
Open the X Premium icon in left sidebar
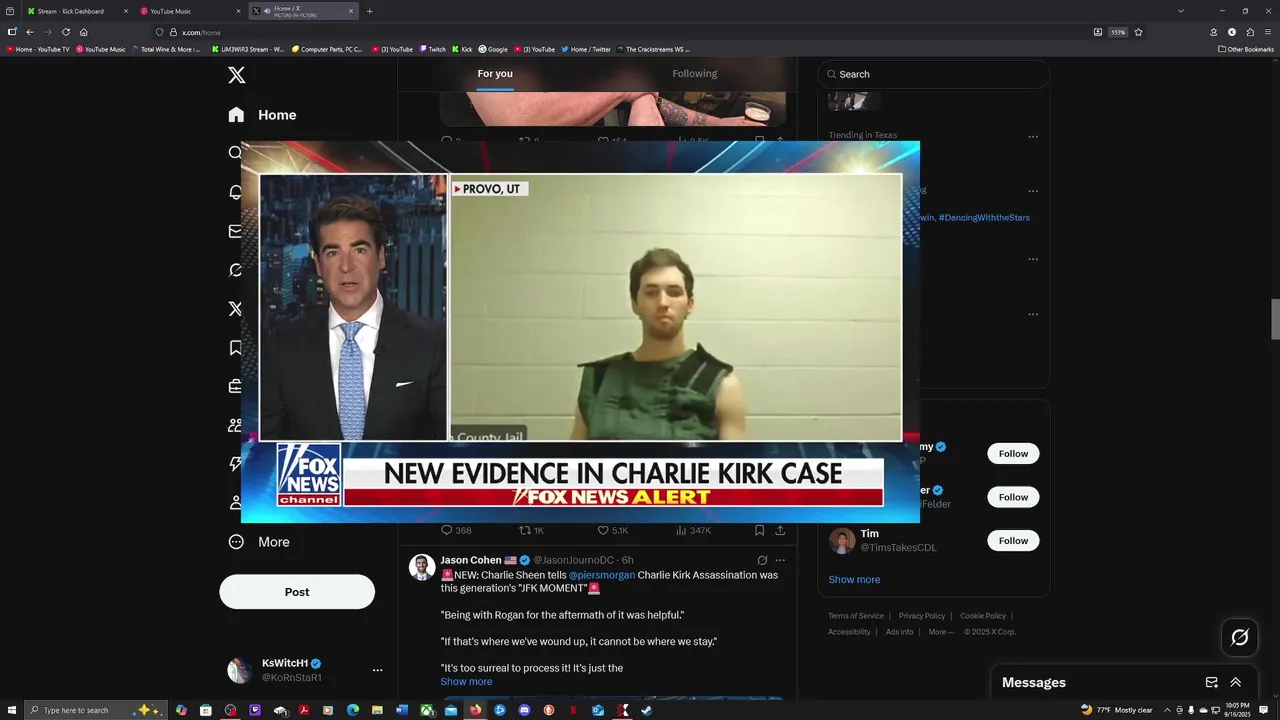(236, 309)
